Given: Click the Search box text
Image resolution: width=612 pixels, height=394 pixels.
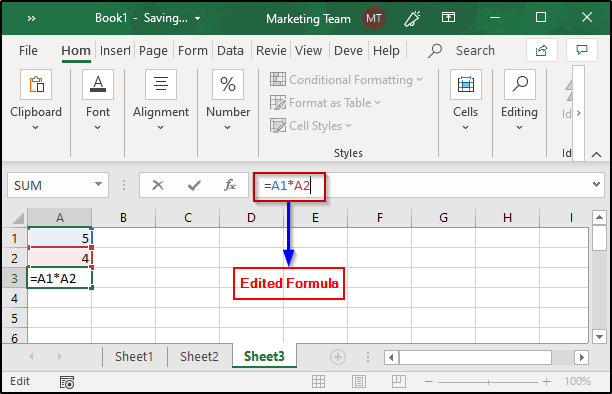Looking at the screenshot, I should coord(475,50).
